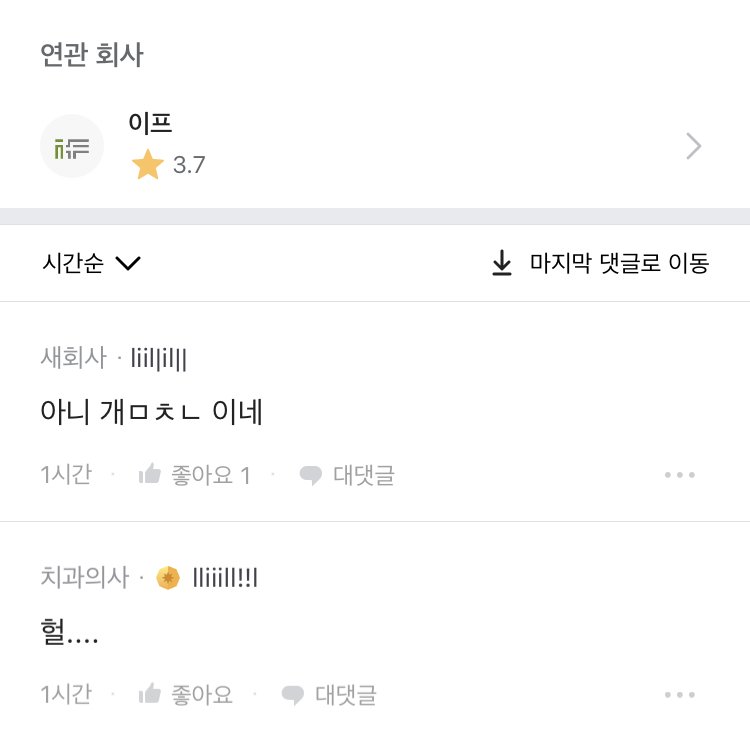Tap 대댓글 under the 새회사 comment
The width and height of the screenshot is (750, 729).
coord(363,475)
